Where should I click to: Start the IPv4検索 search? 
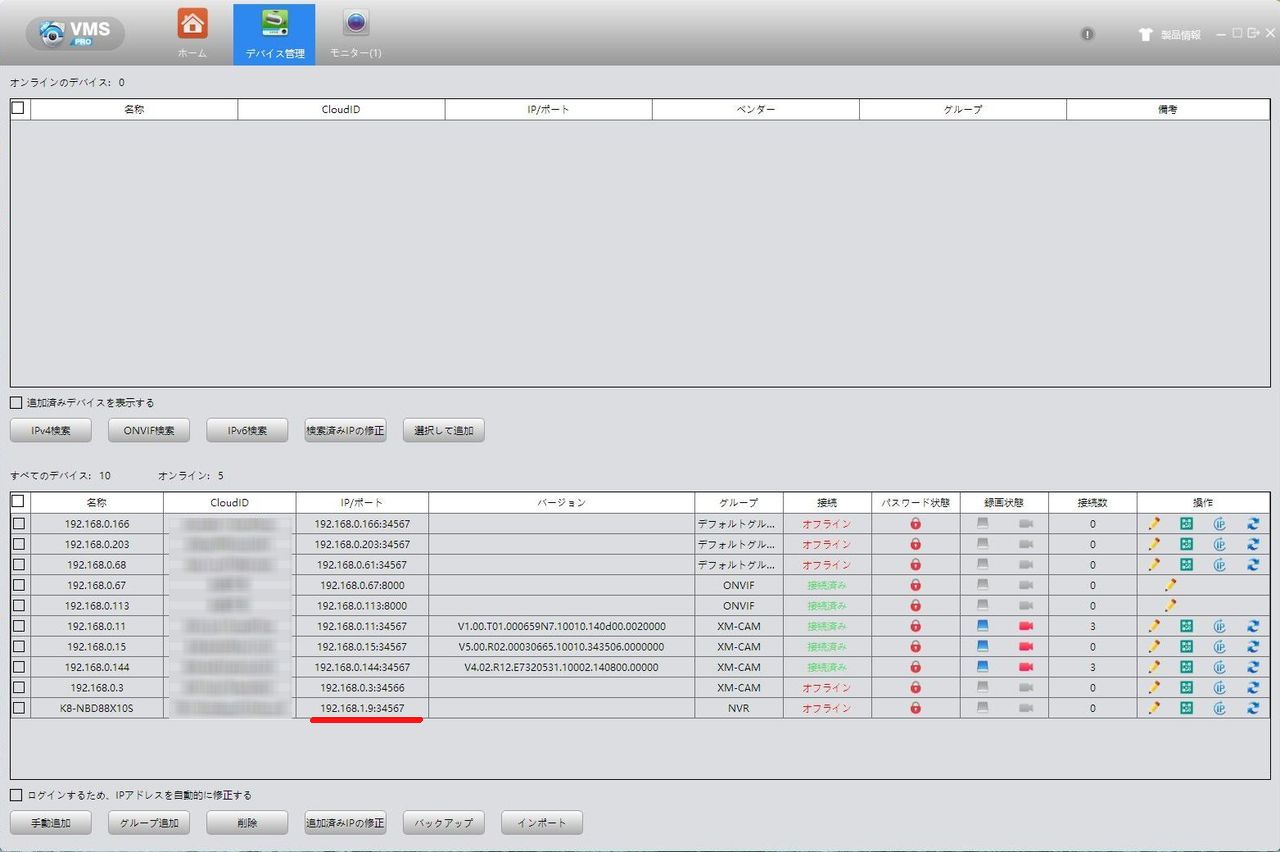(51, 431)
